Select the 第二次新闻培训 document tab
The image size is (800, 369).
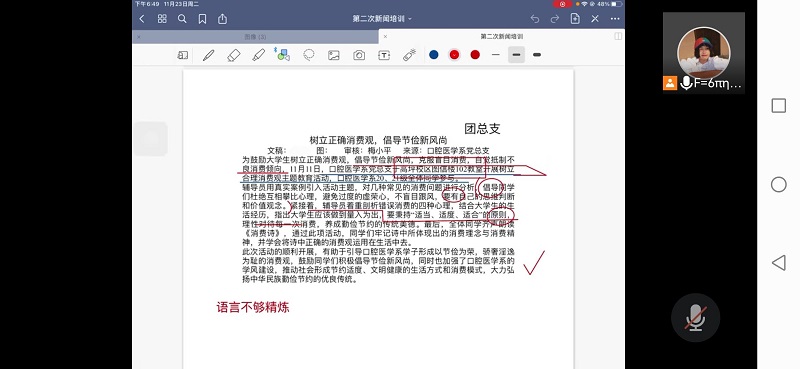[x=501, y=37]
